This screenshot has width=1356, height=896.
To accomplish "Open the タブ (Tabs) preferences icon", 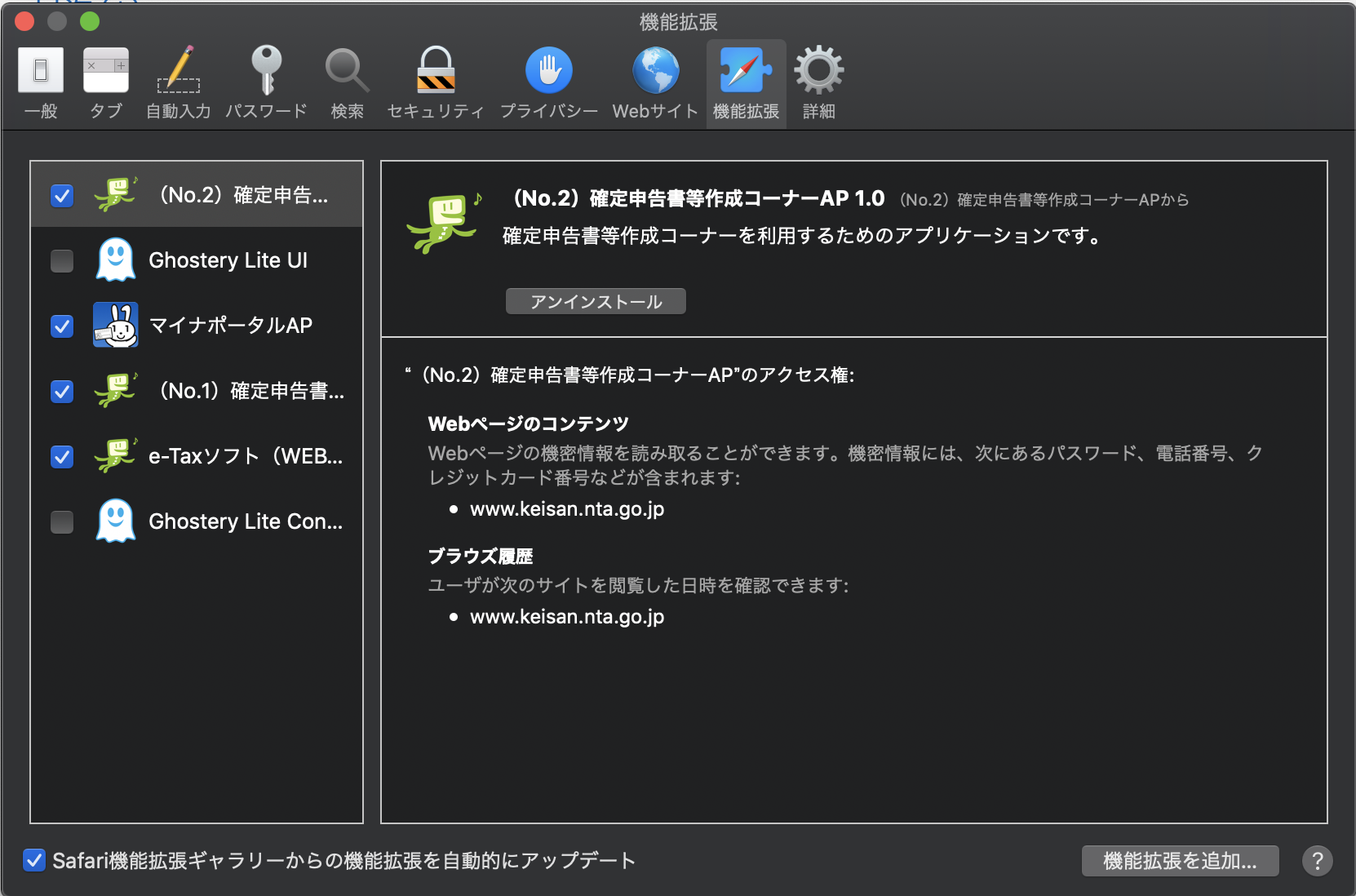I will 106,70.
